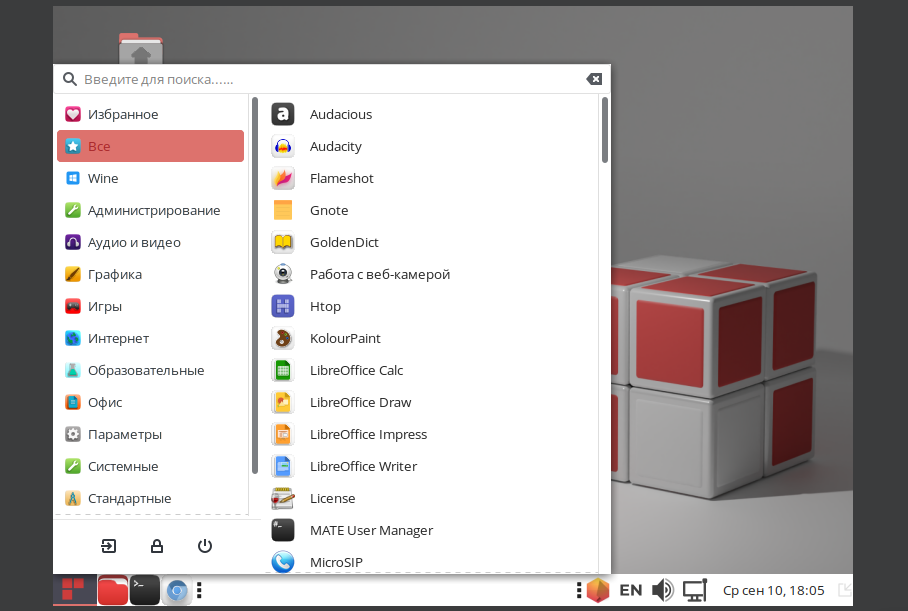Image resolution: width=908 pixels, height=611 pixels.
Task: Launch Htop process viewer
Action: [431, 306]
